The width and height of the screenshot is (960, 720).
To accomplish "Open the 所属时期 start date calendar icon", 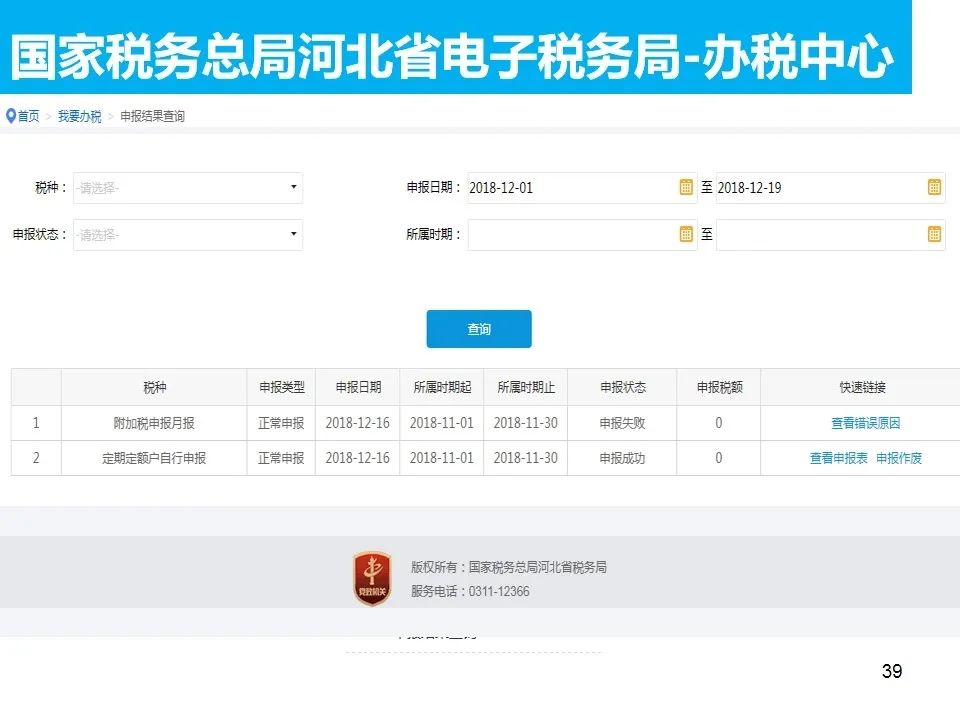I will tap(686, 234).
